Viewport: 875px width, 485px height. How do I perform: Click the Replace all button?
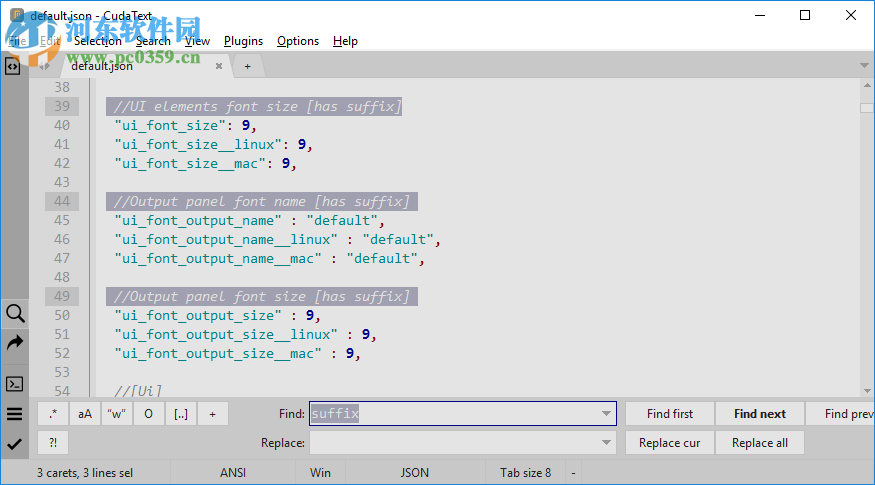pyautogui.click(x=759, y=443)
